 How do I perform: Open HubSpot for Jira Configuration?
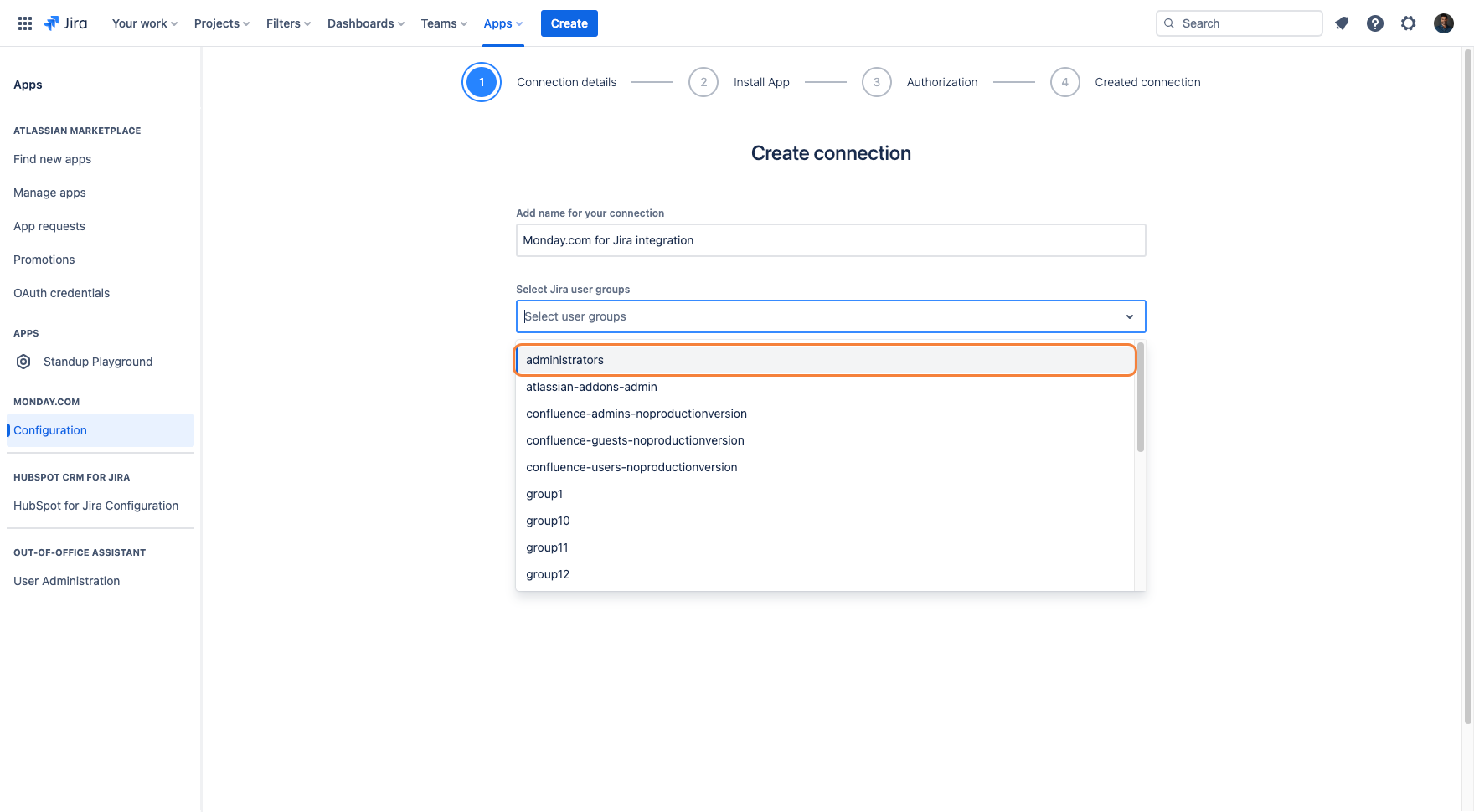pyautogui.click(x=95, y=506)
